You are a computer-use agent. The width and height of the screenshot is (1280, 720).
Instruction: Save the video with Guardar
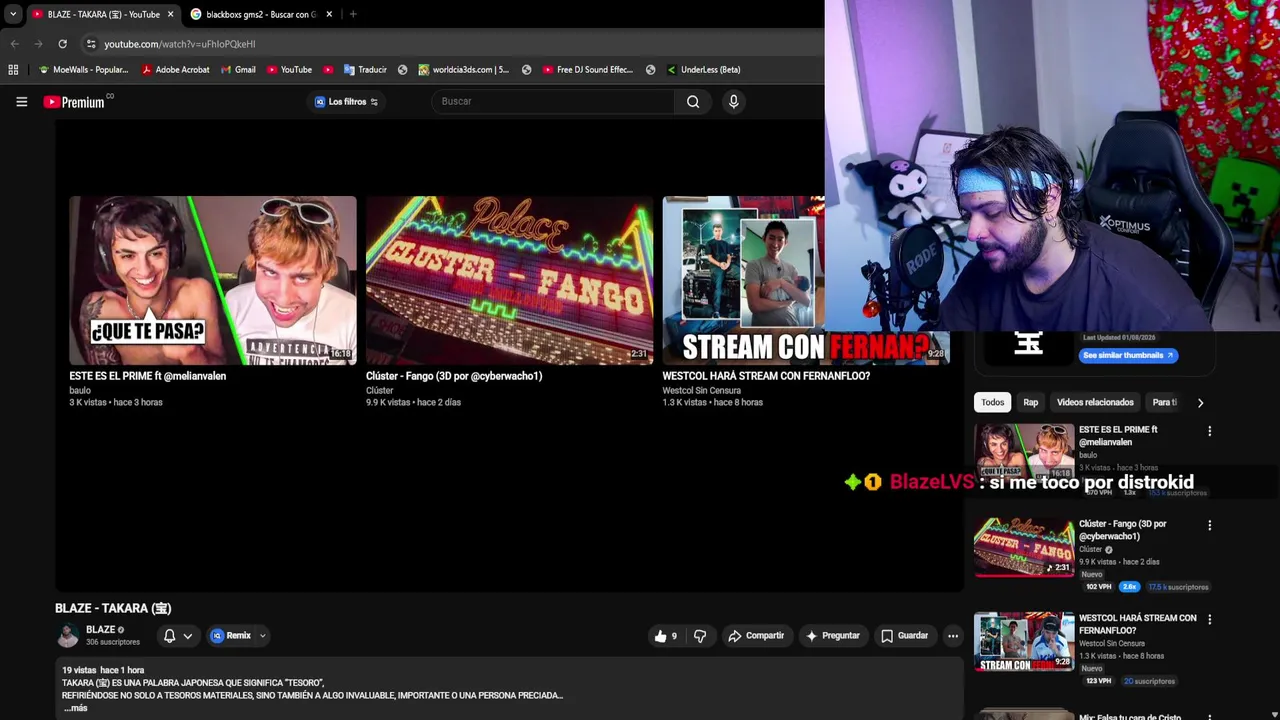click(904, 636)
